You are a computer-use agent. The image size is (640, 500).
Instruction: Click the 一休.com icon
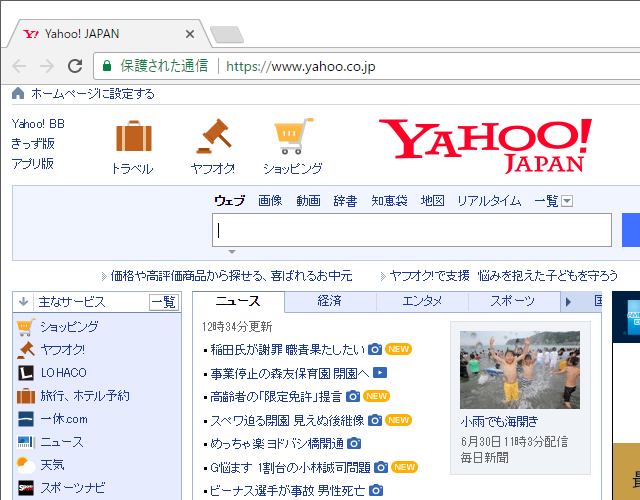[26, 419]
